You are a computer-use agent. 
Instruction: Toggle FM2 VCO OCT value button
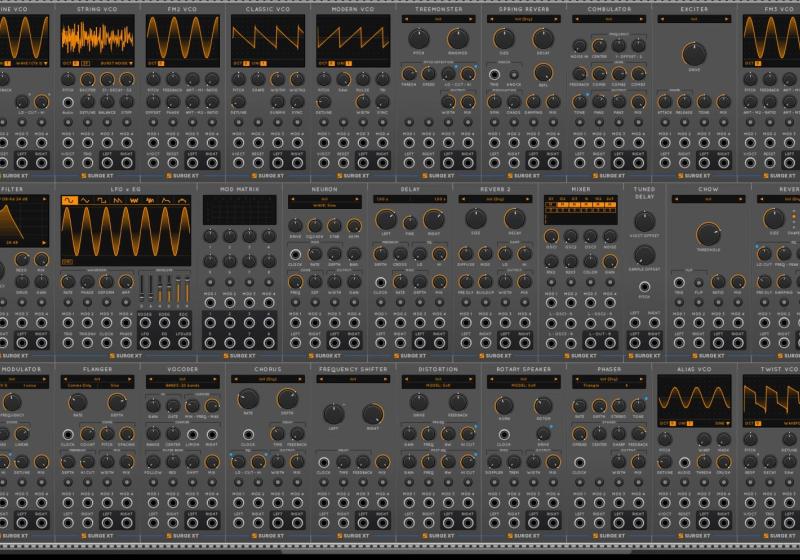tap(161, 64)
